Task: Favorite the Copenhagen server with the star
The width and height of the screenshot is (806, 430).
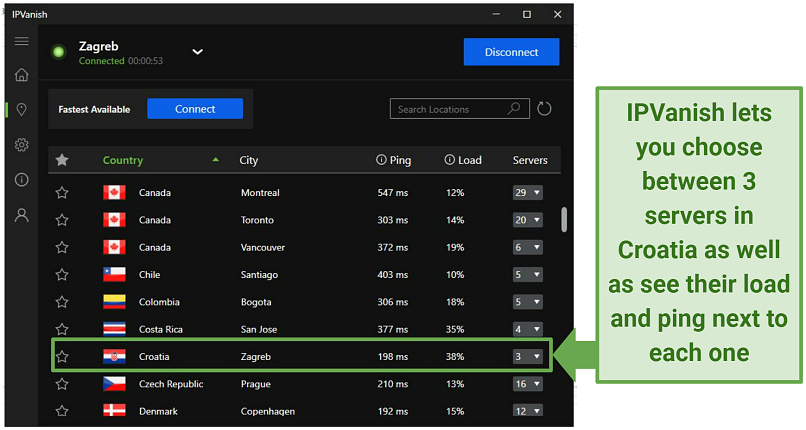Action: pos(62,411)
